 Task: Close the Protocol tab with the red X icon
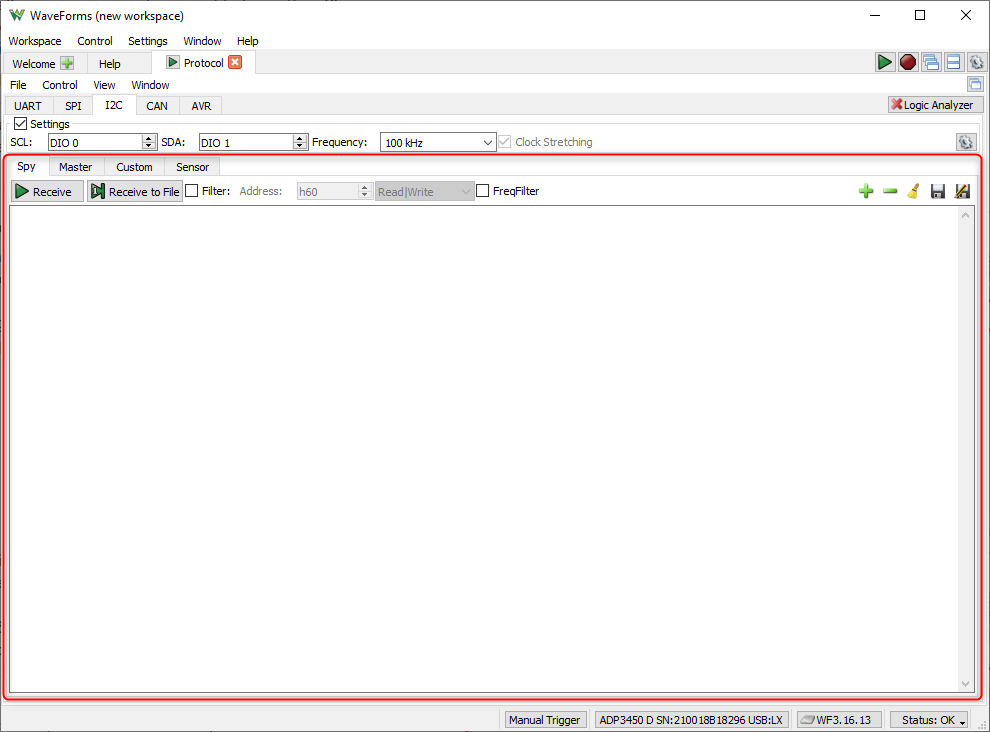tap(235, 63)
